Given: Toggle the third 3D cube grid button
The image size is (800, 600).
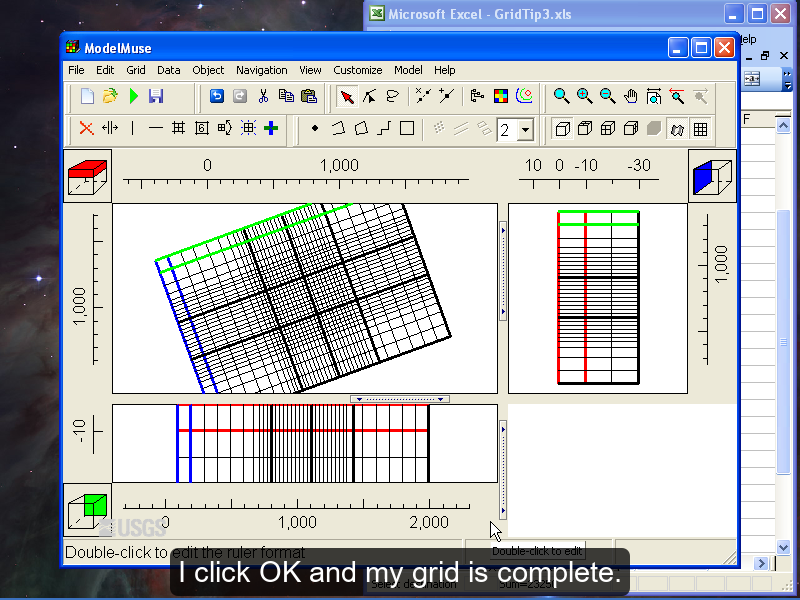Looking at the screenshot, I should pyautogui.click(x=608, y=129).
